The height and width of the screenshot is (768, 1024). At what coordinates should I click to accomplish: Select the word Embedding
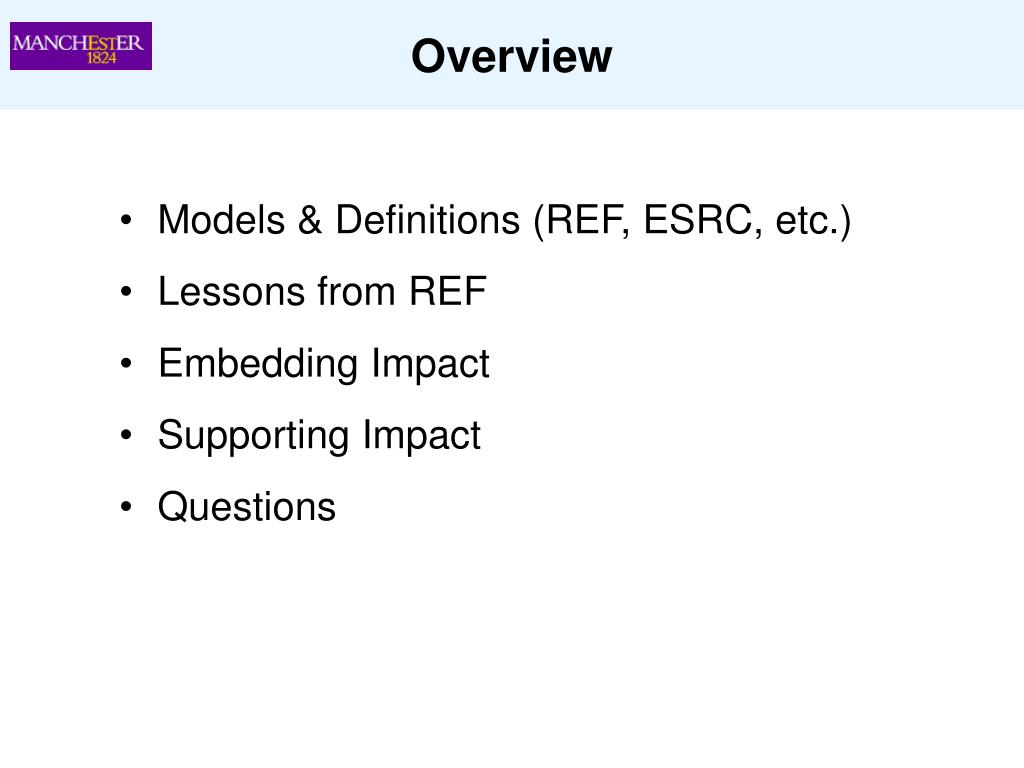click(258, 364)
